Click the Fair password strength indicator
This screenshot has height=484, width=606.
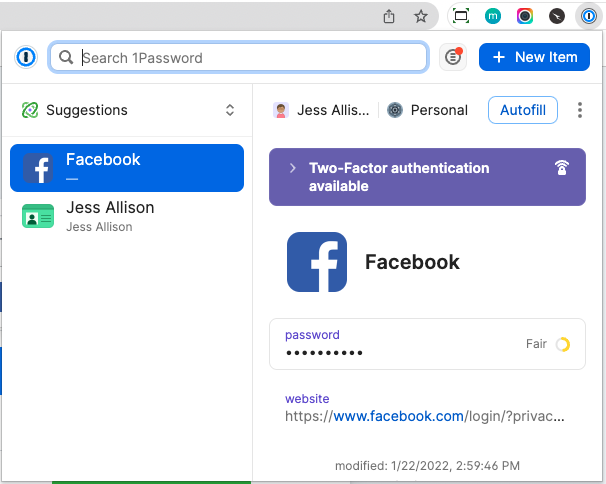pos(548,344)
